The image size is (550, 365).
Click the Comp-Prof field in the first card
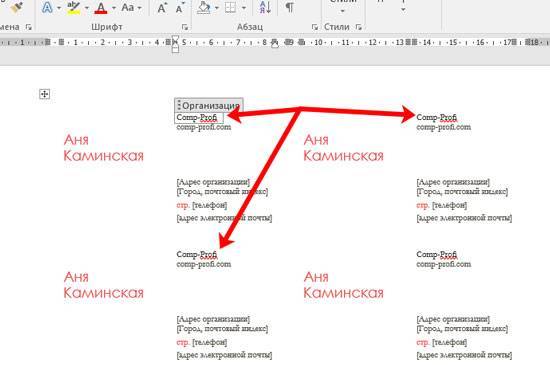199,118
